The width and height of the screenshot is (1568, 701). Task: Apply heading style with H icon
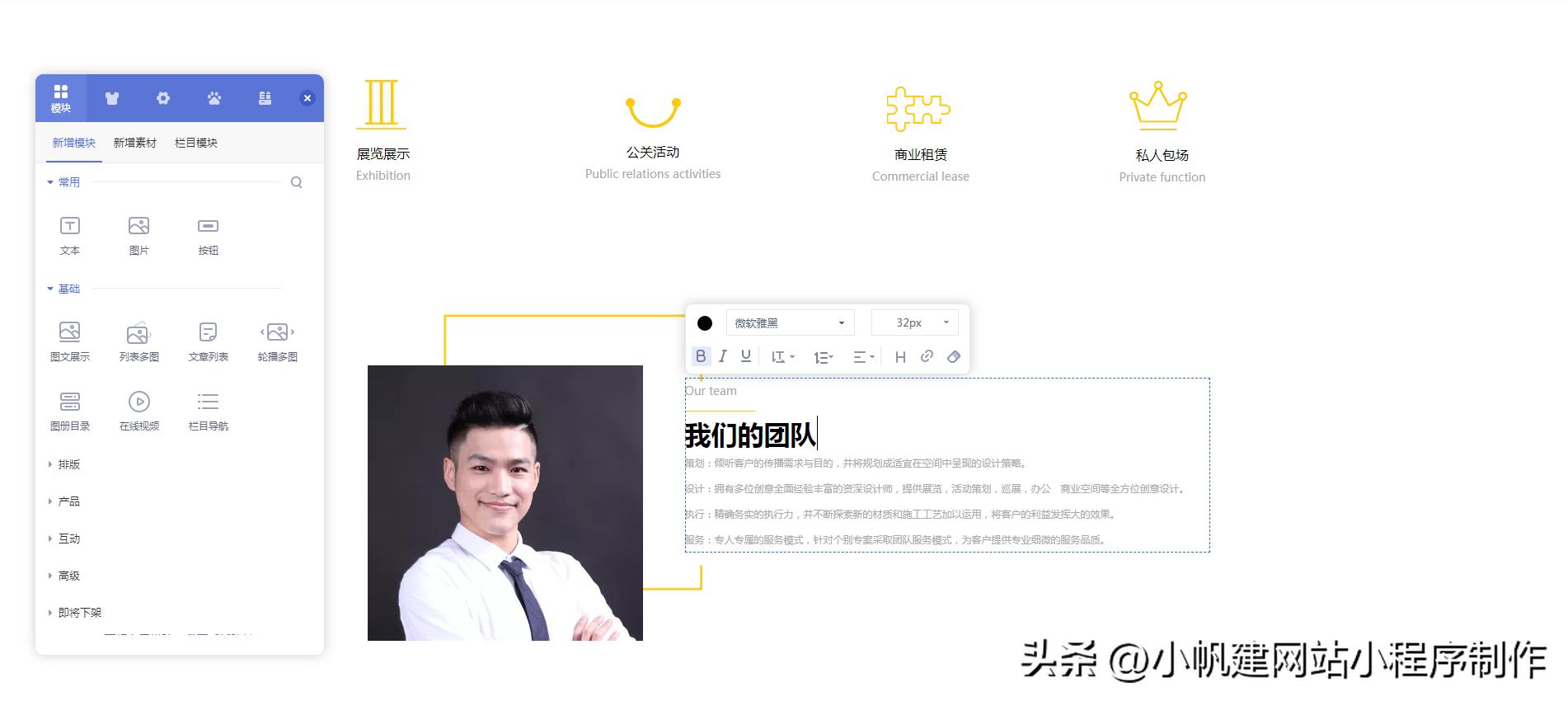pyautogui.click(x=900, y=357)
